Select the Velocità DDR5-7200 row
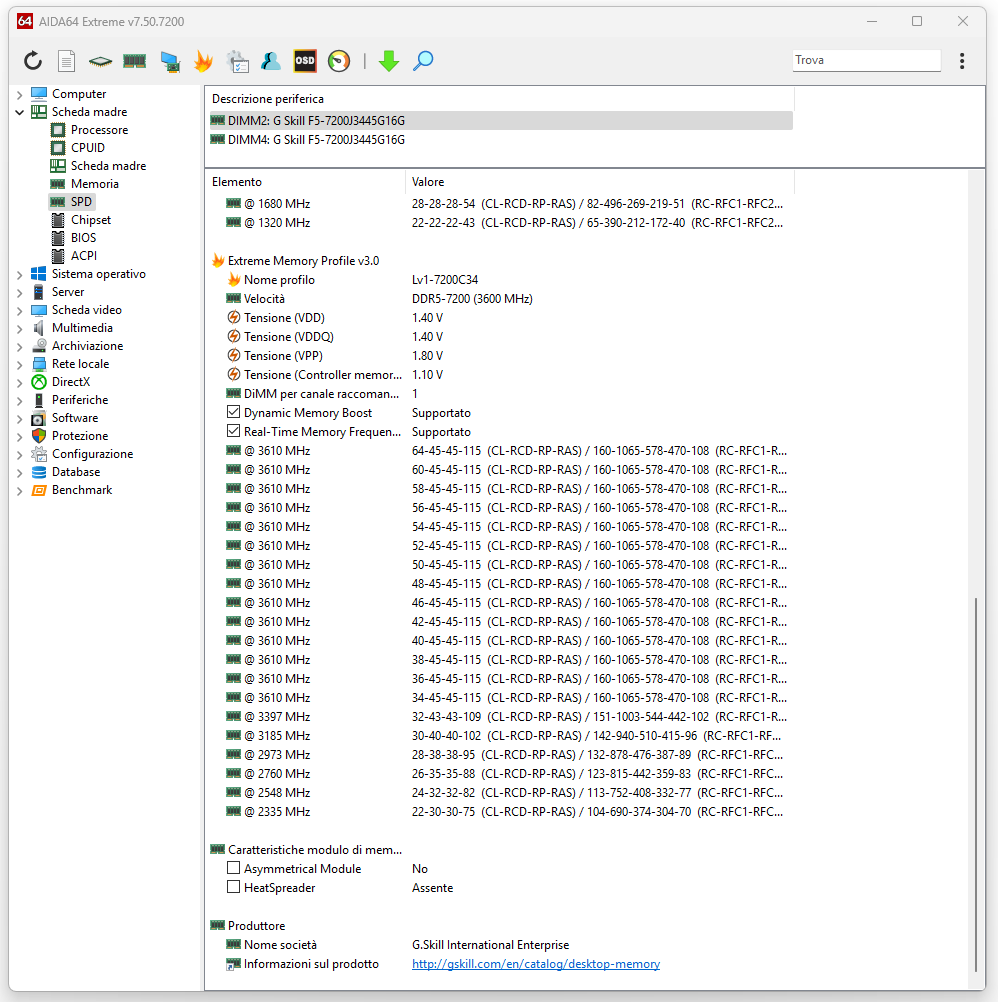Image resolution: width=998 pixels, height=1002 pixels. [501, 299]
